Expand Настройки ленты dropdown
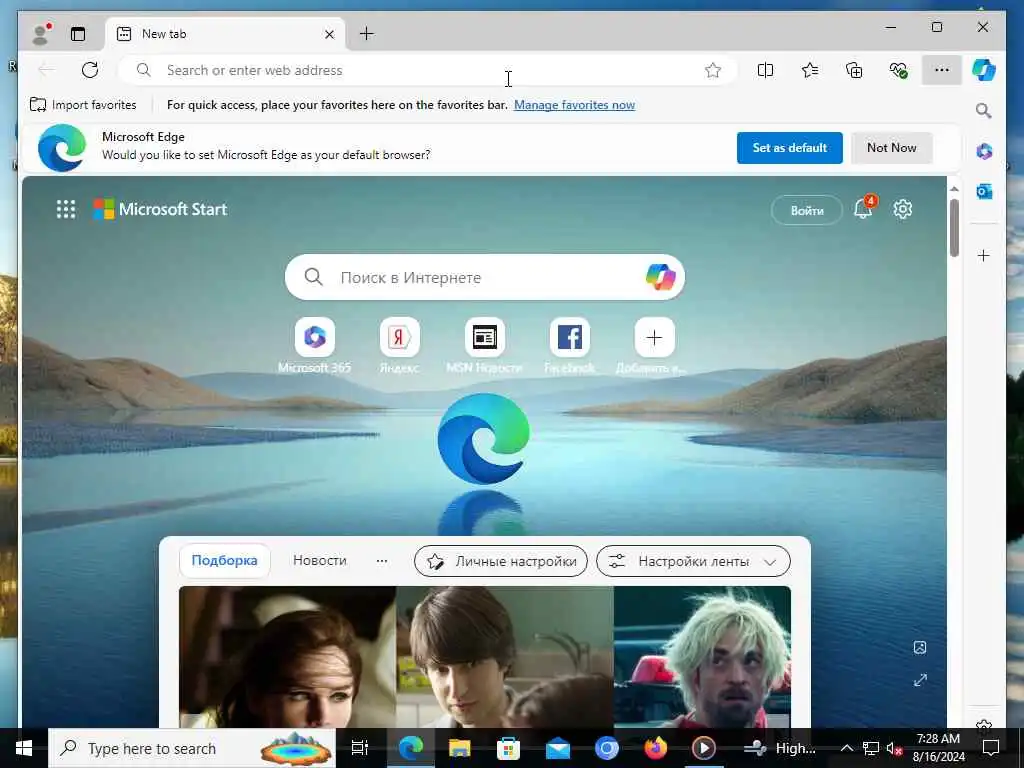The height and width of the screenshot is (768, 1024). click(694, 561)
